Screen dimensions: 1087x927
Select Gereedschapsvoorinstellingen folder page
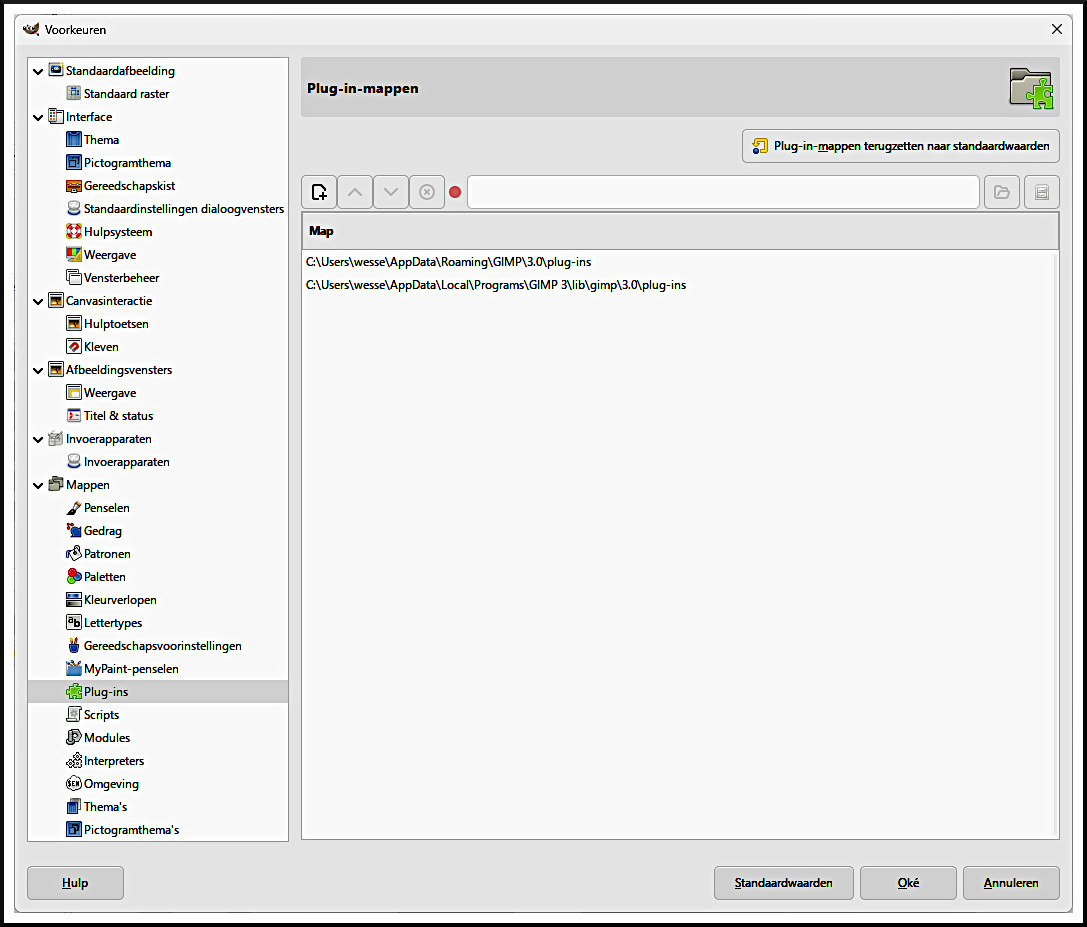(162, 646)
